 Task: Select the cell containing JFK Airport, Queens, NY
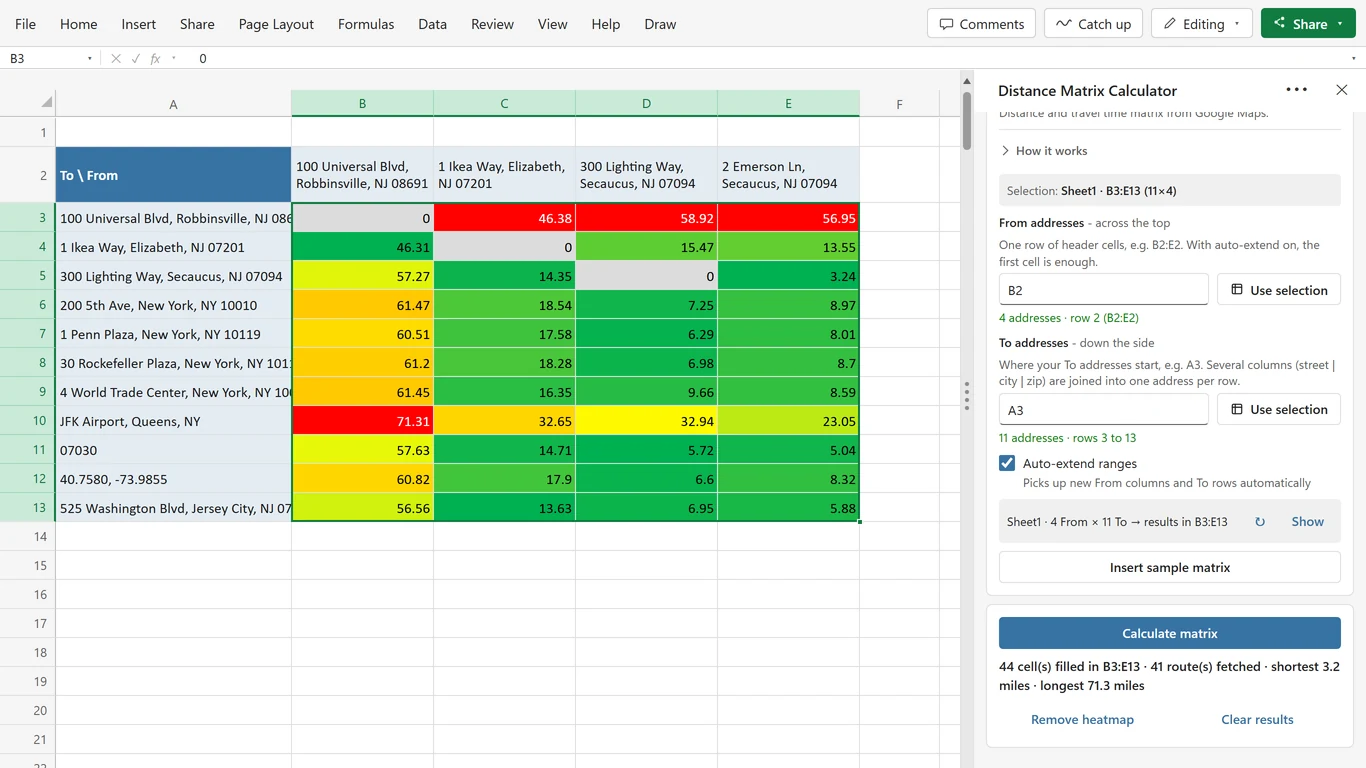point(173,422)
